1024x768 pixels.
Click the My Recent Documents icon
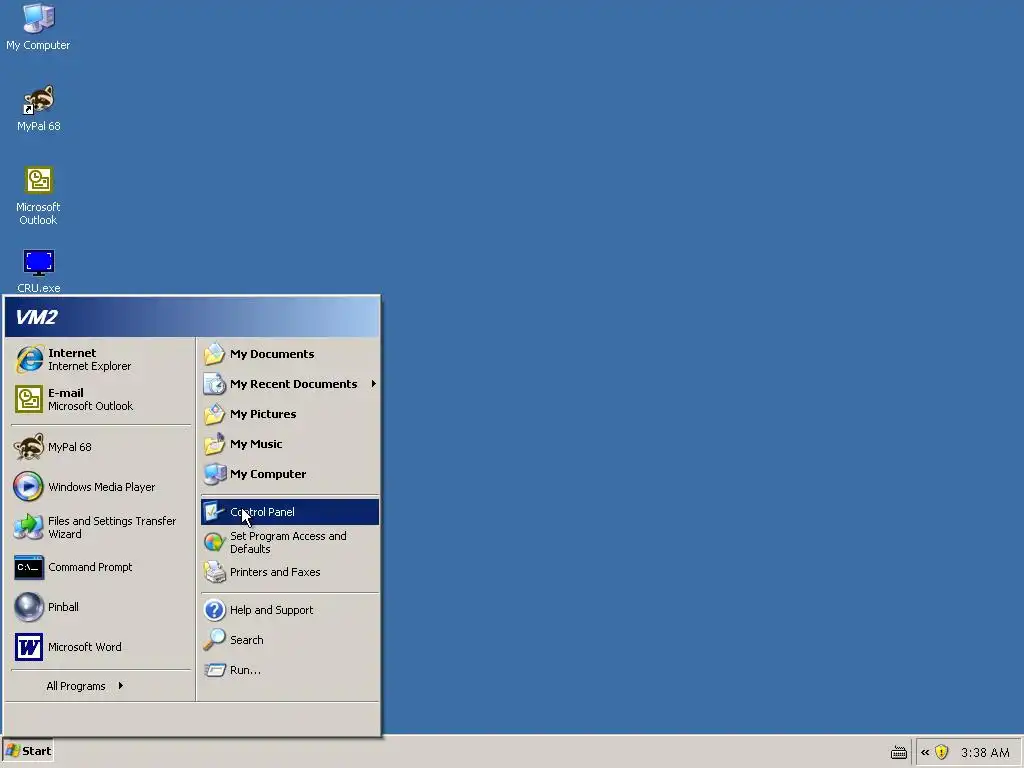point(214,384)
